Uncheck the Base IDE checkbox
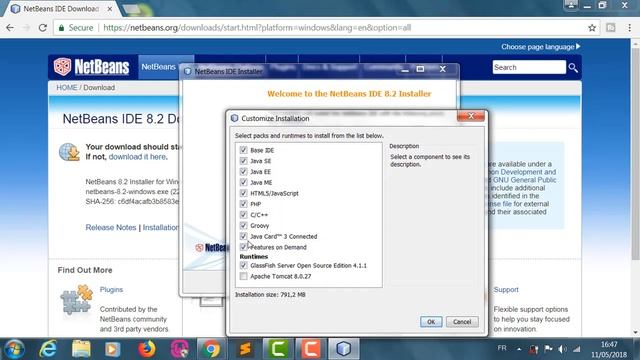Viewport: 640px width, 360px height. click(x=244, y=150)
